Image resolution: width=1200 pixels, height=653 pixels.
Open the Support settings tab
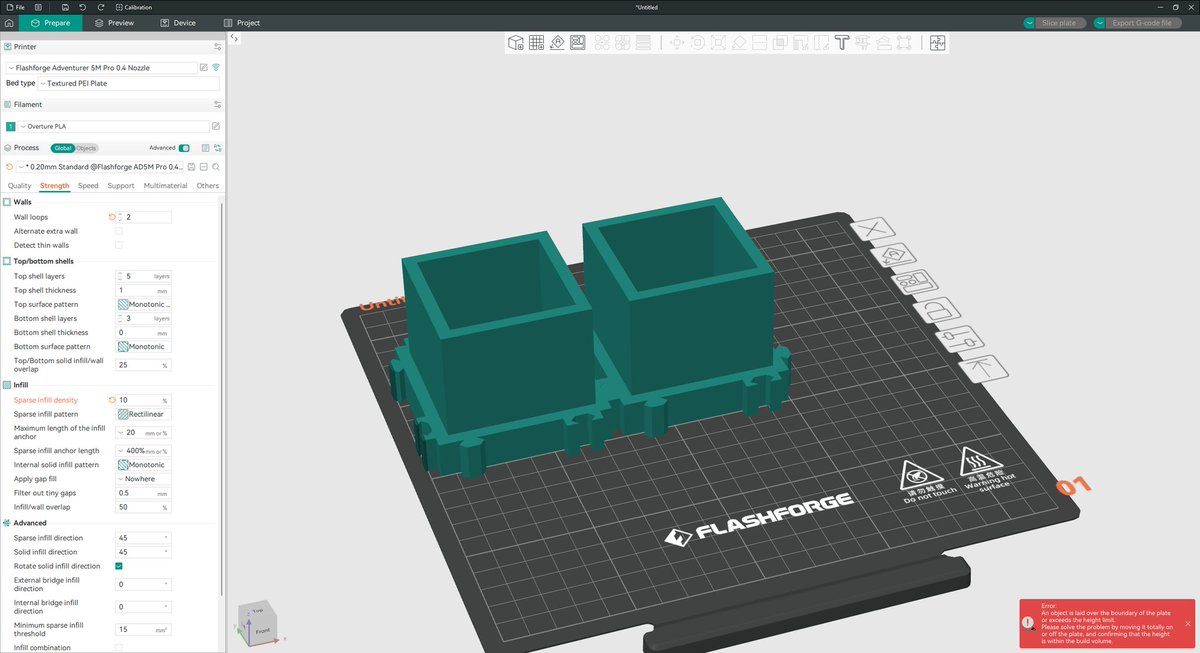pyautogui.click(x=121, y=186)
